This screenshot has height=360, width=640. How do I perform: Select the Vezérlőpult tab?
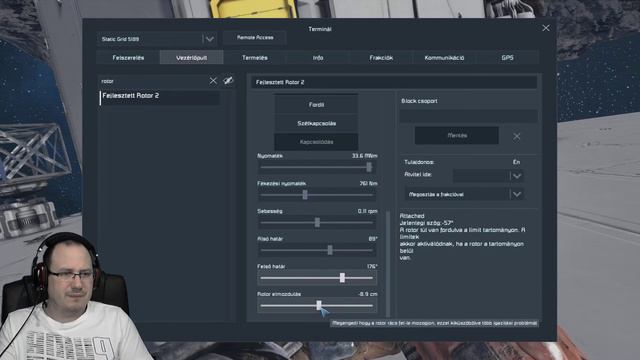point(191,58)
